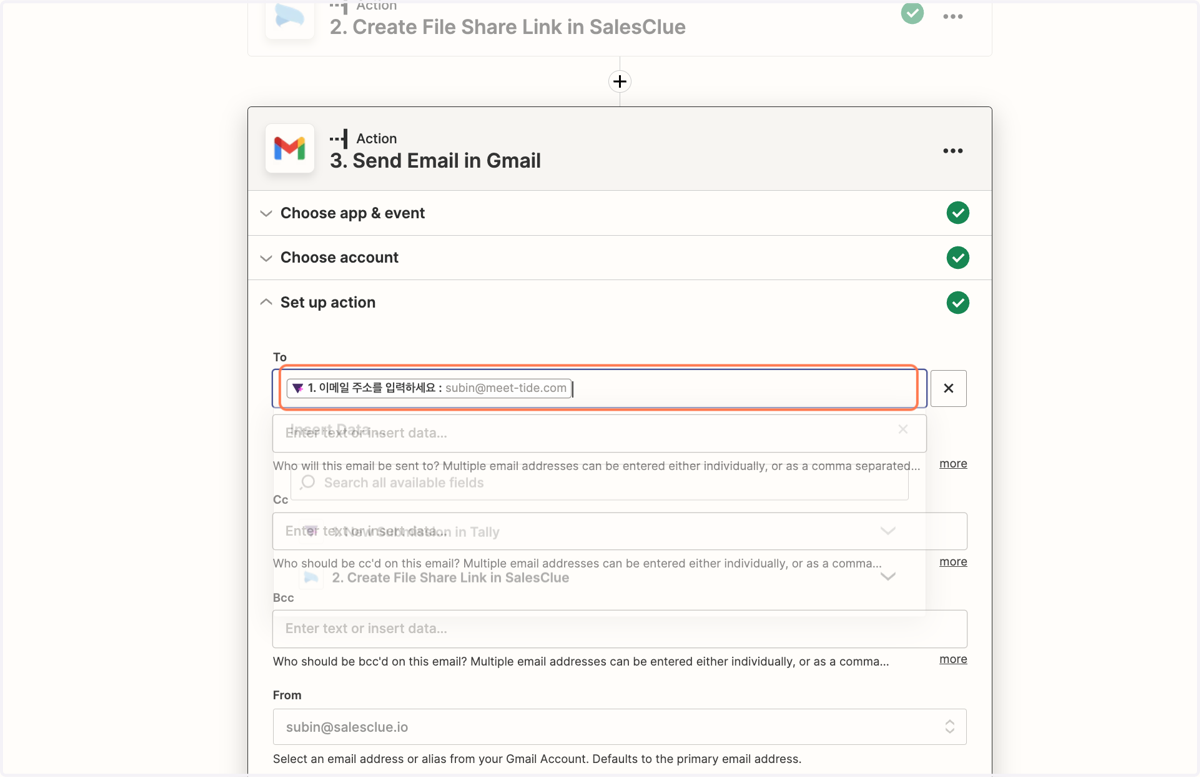Click the Gmail app icon
Viewport: 1200px width, 777px height.
tap(290, 149)
